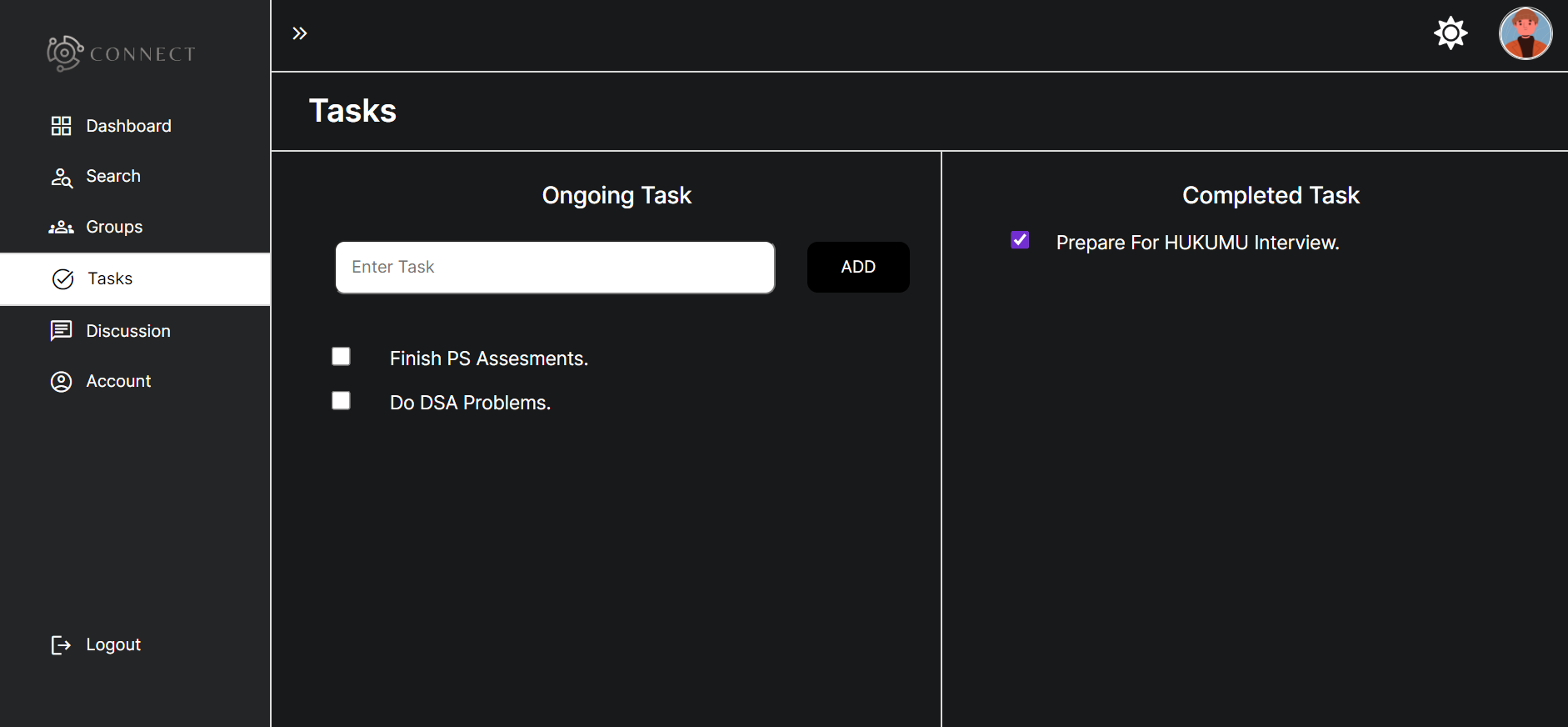
Task: Mark Do DSA Problems as done
Action: coord(341,401)
